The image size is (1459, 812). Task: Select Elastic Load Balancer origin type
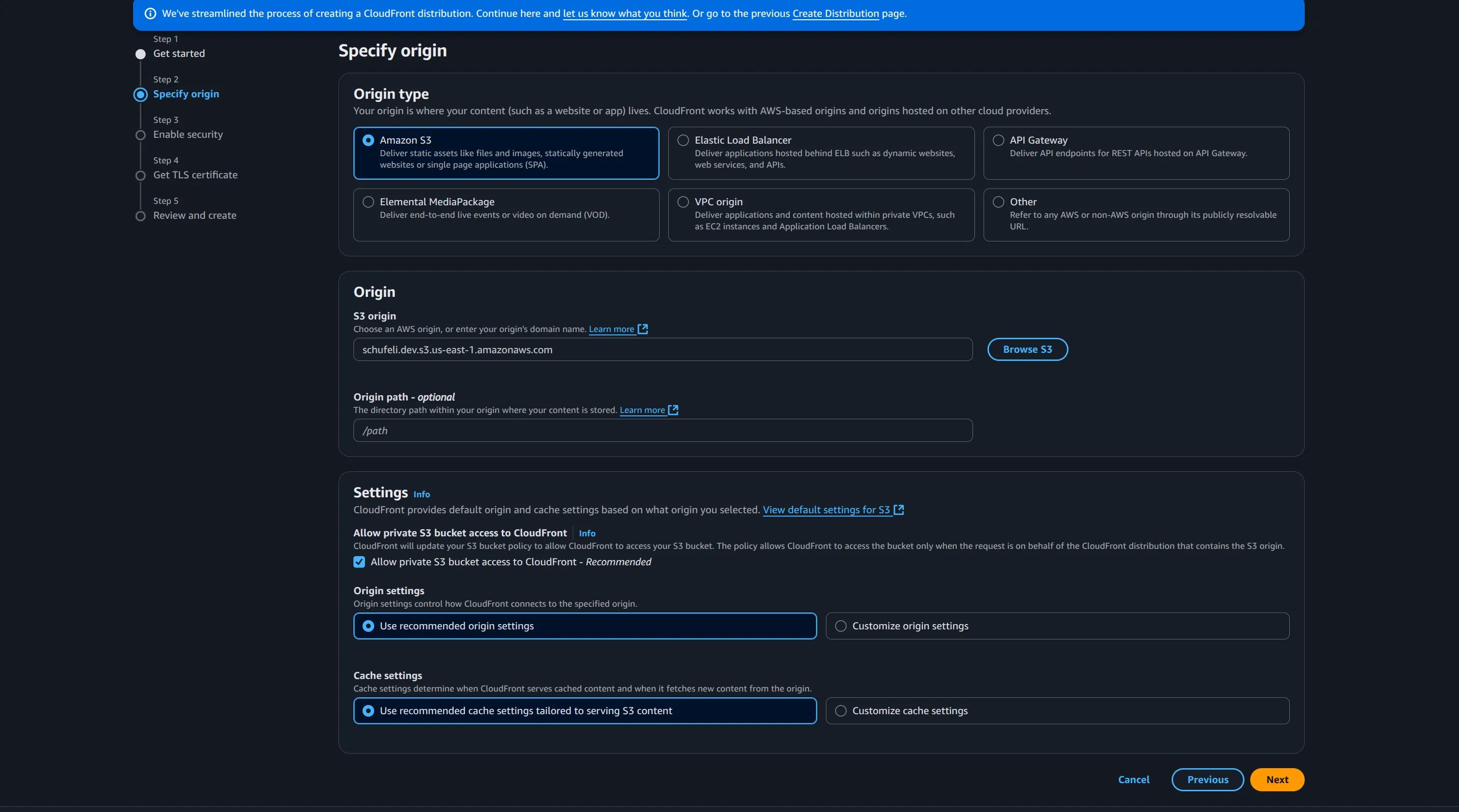point(683,140)
